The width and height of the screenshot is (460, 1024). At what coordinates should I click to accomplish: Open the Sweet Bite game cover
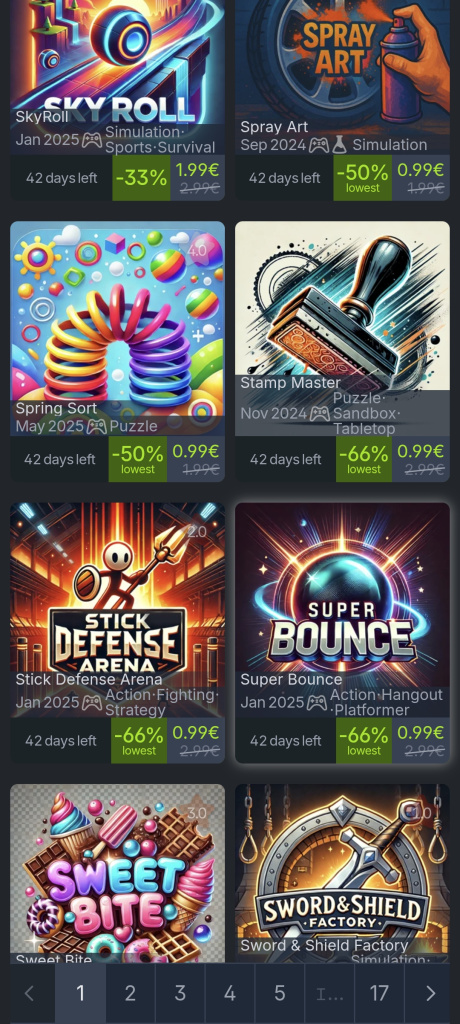(x=118, y=874)
